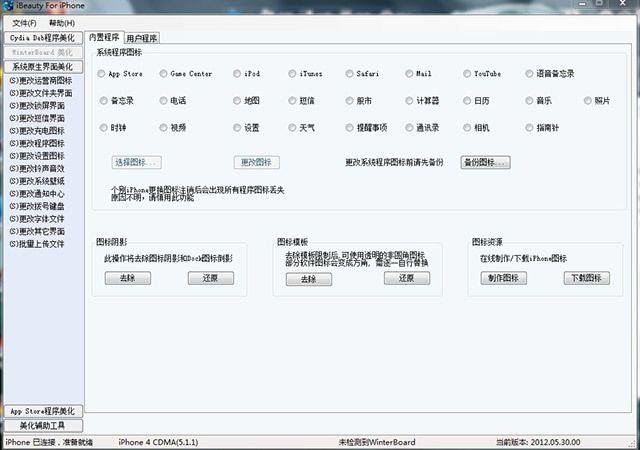Expand the App Store程序美化 section
The height and width of the screenshot is (450, 640).
pos(43,411)
